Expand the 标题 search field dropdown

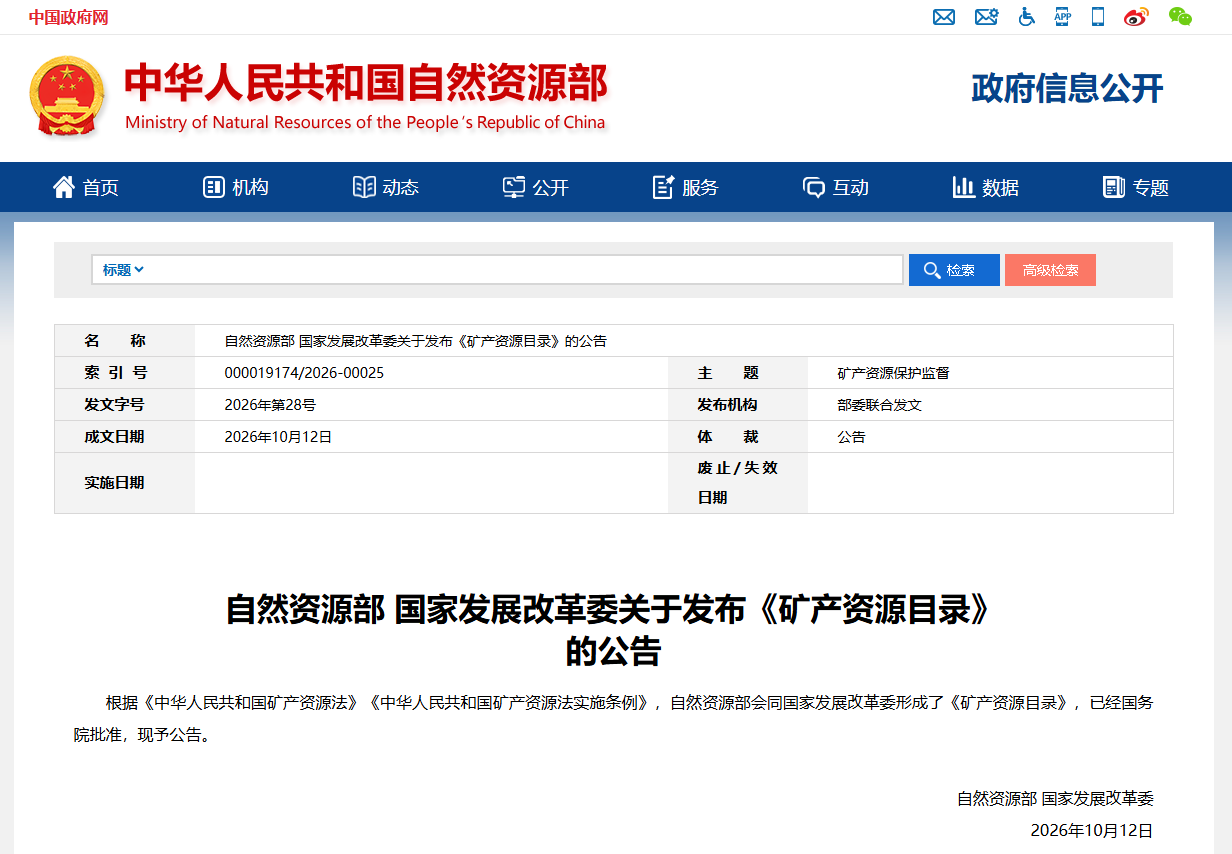123,270
